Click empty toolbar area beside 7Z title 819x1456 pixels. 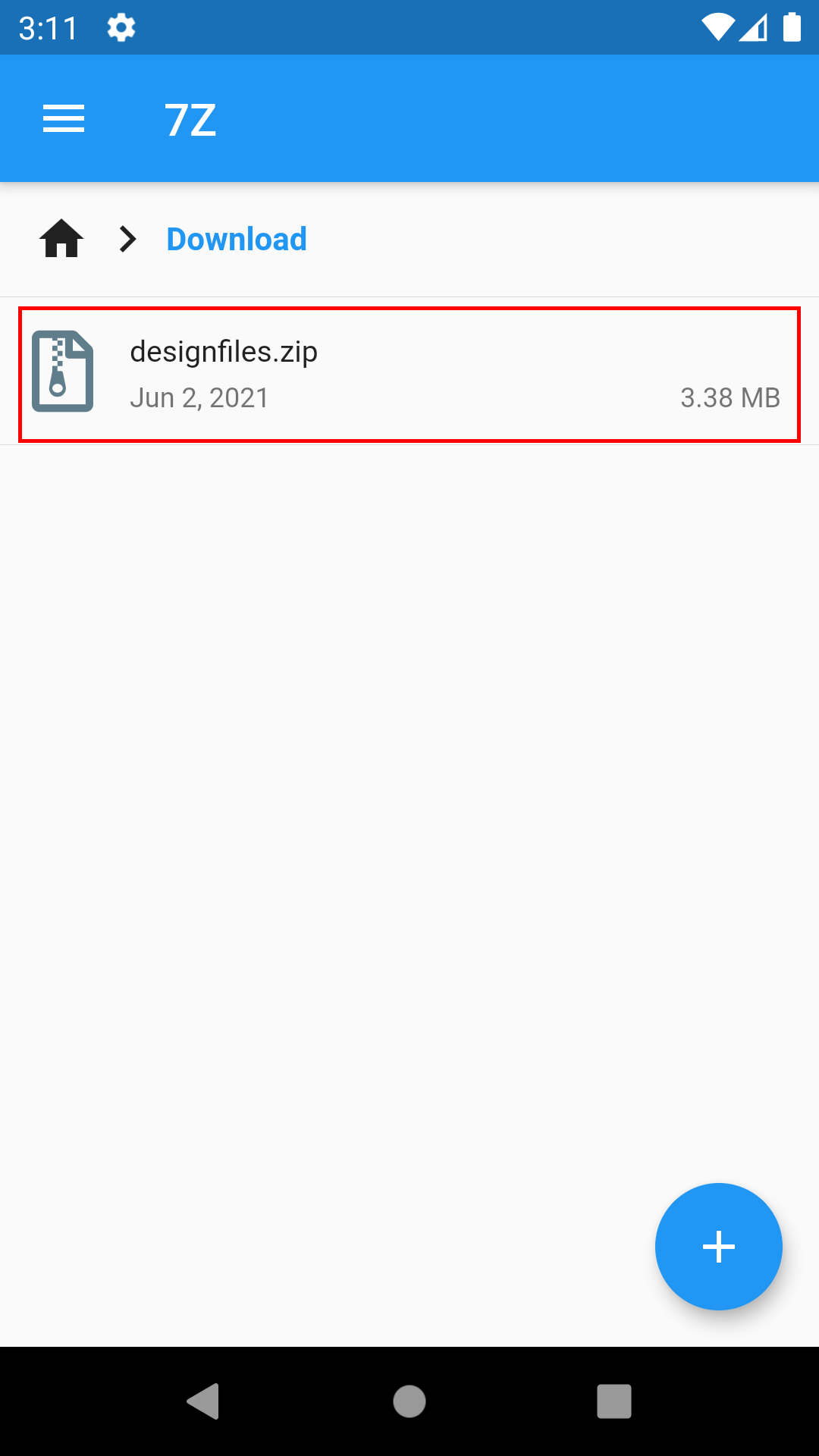click(x=516, y=119)
